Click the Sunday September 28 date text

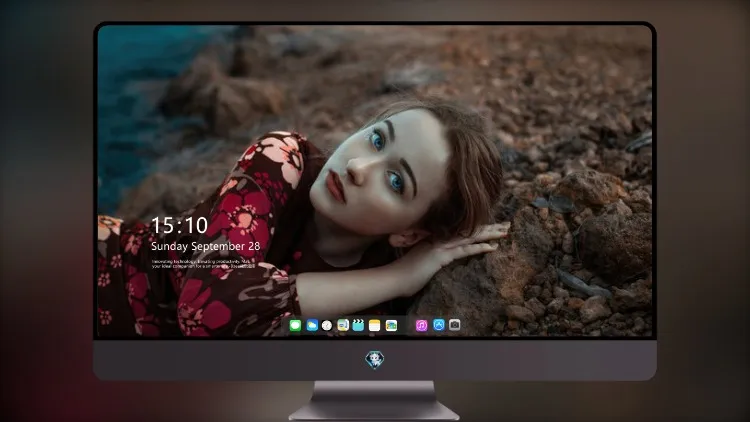[x=206, y=246]
